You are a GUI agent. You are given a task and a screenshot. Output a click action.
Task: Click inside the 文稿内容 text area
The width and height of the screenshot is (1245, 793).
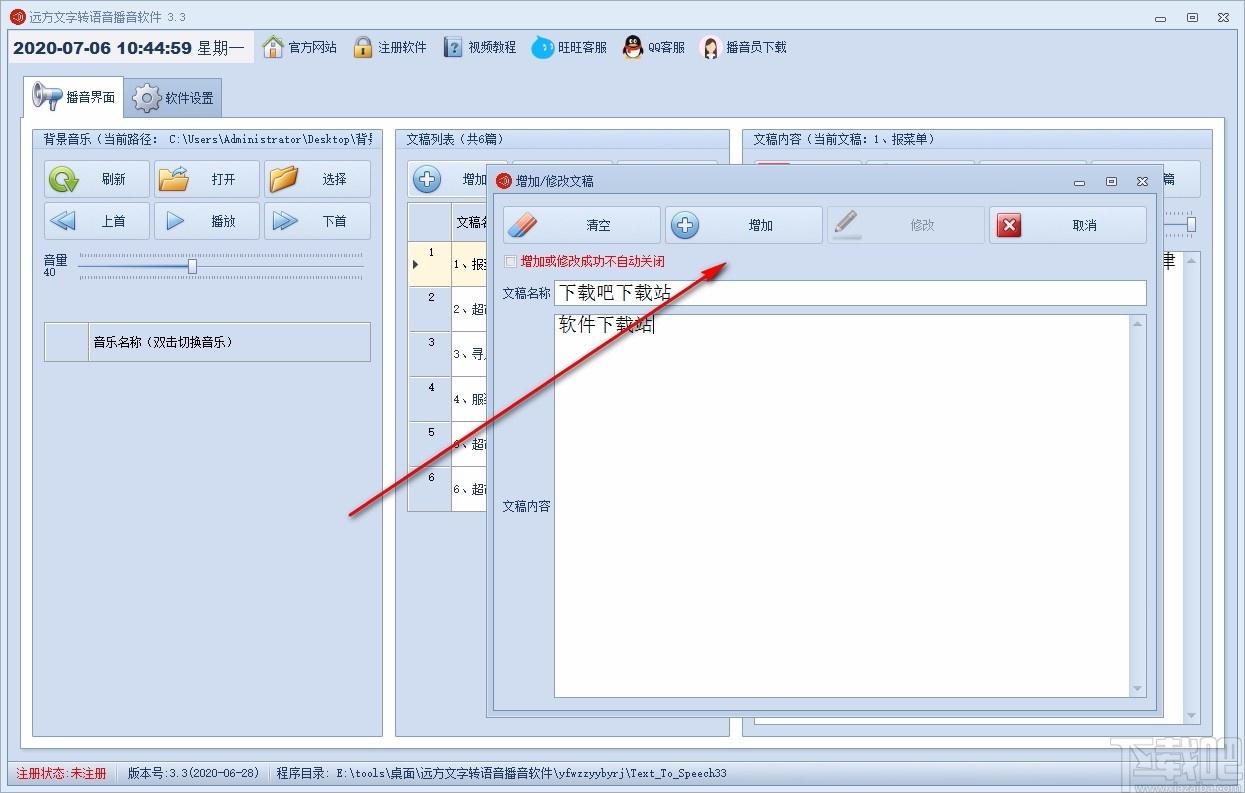point(842,505)
